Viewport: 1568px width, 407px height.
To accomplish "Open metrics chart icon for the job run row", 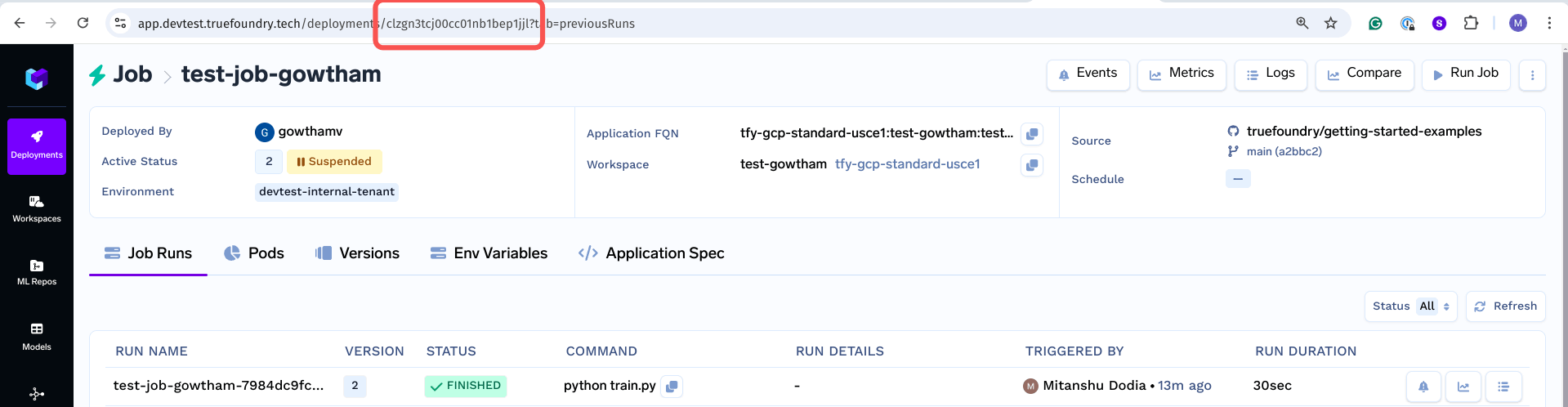I will 1463,387.
